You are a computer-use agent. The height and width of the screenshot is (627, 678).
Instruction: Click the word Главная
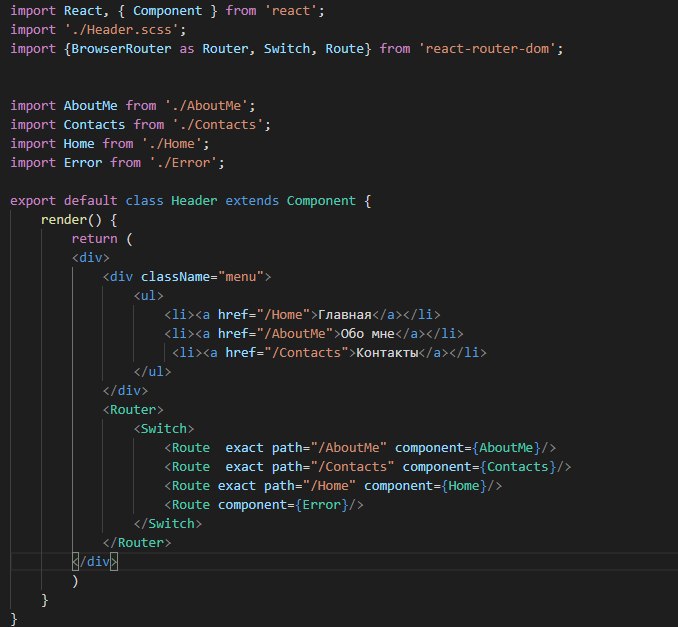[x=345, y=315]
